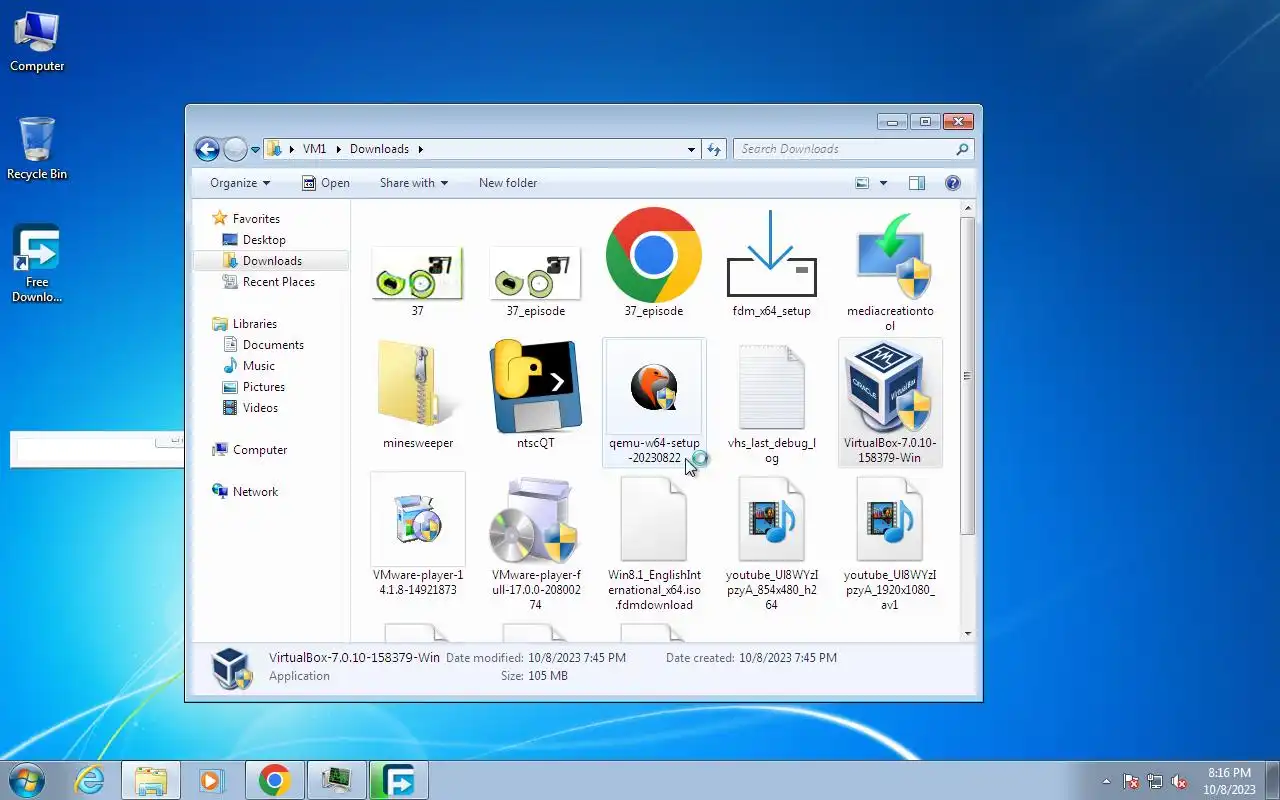
Task: Select the 37_episode image file thumbnail
Action: click(535, 273)
